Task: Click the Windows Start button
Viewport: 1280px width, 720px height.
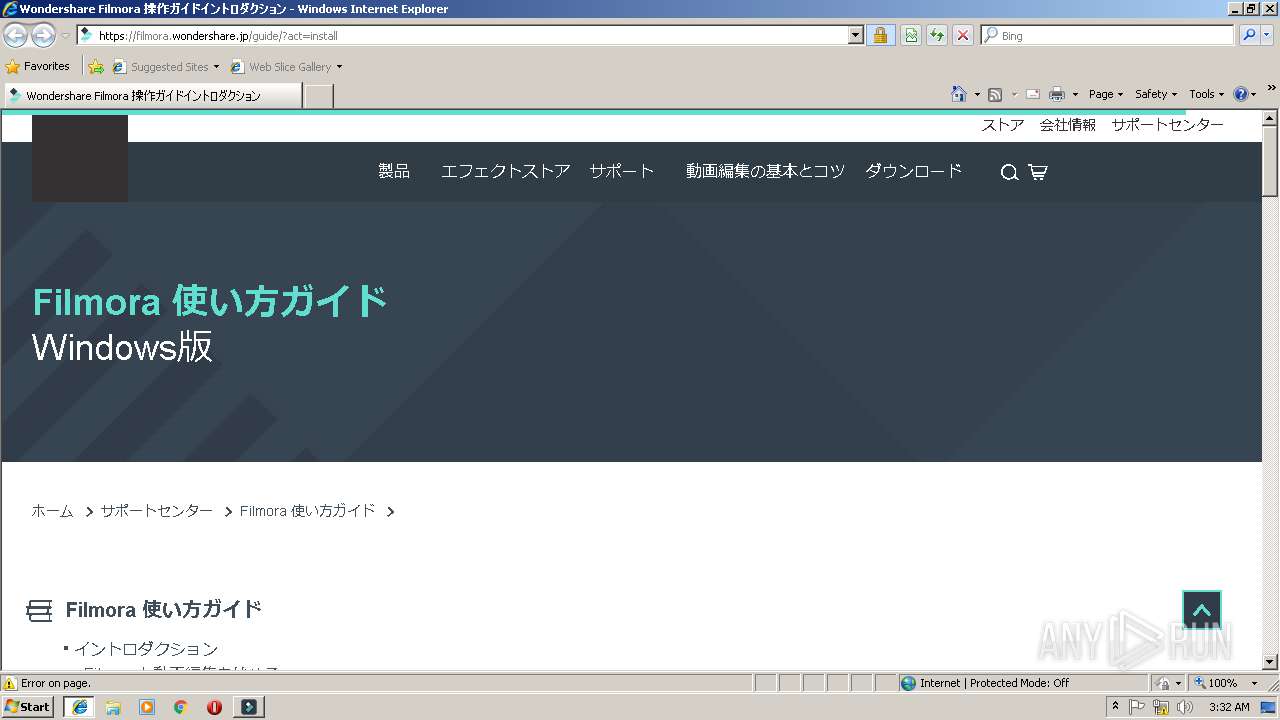Action: 28,707
